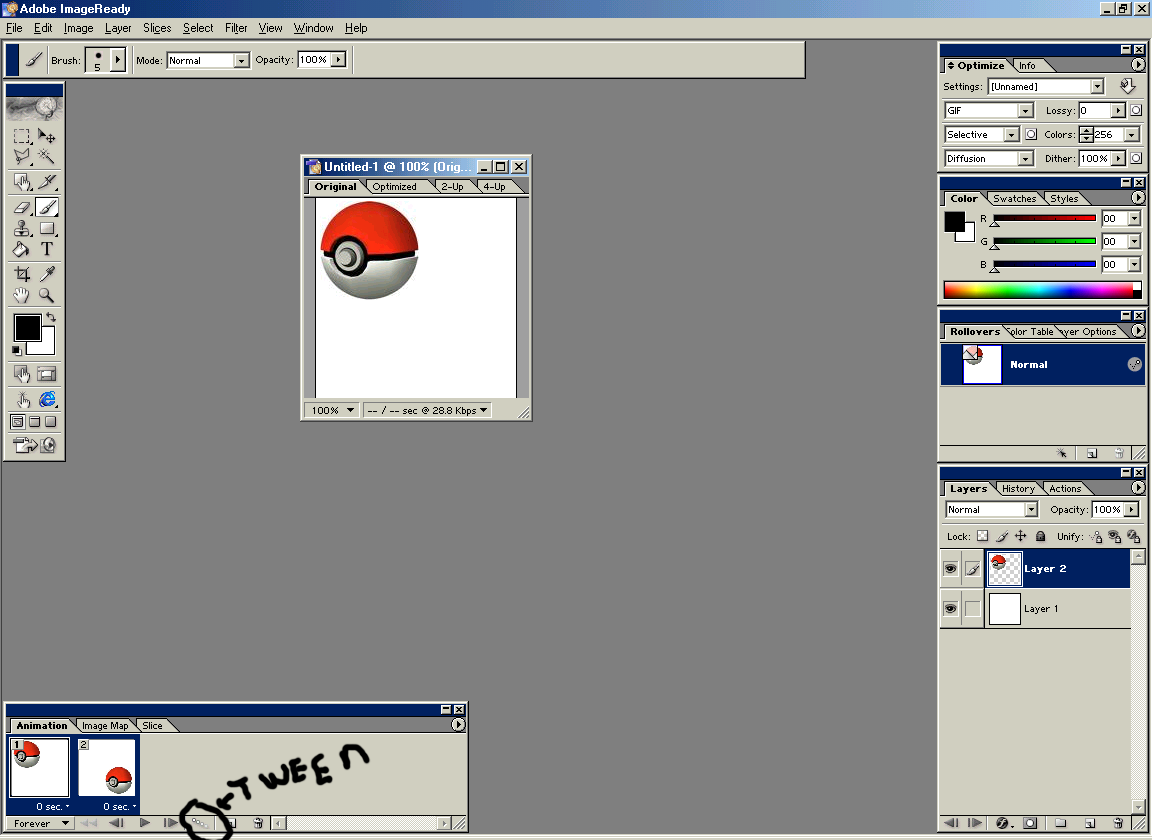Viewport: 1152px width, 840px height.
Task: Choose the Zoom magnifier tool
Action: click(46, 295)
